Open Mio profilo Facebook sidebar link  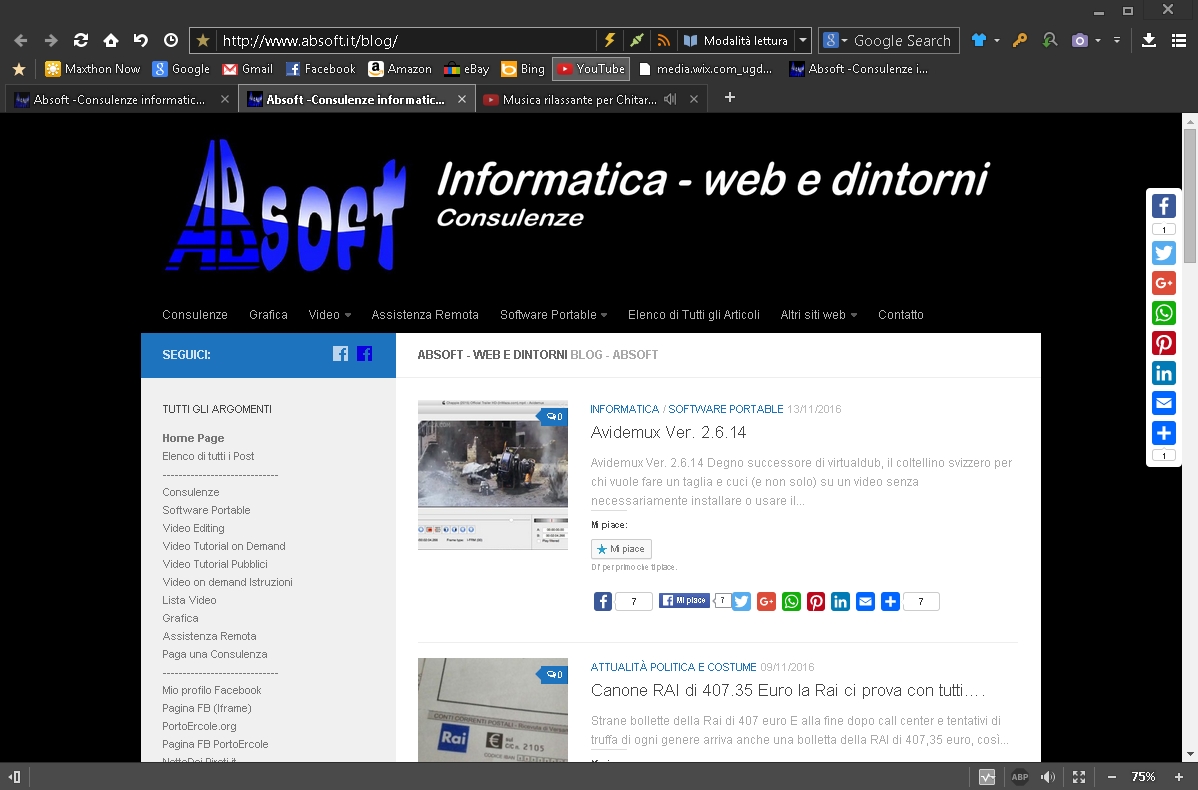point(212,690)
